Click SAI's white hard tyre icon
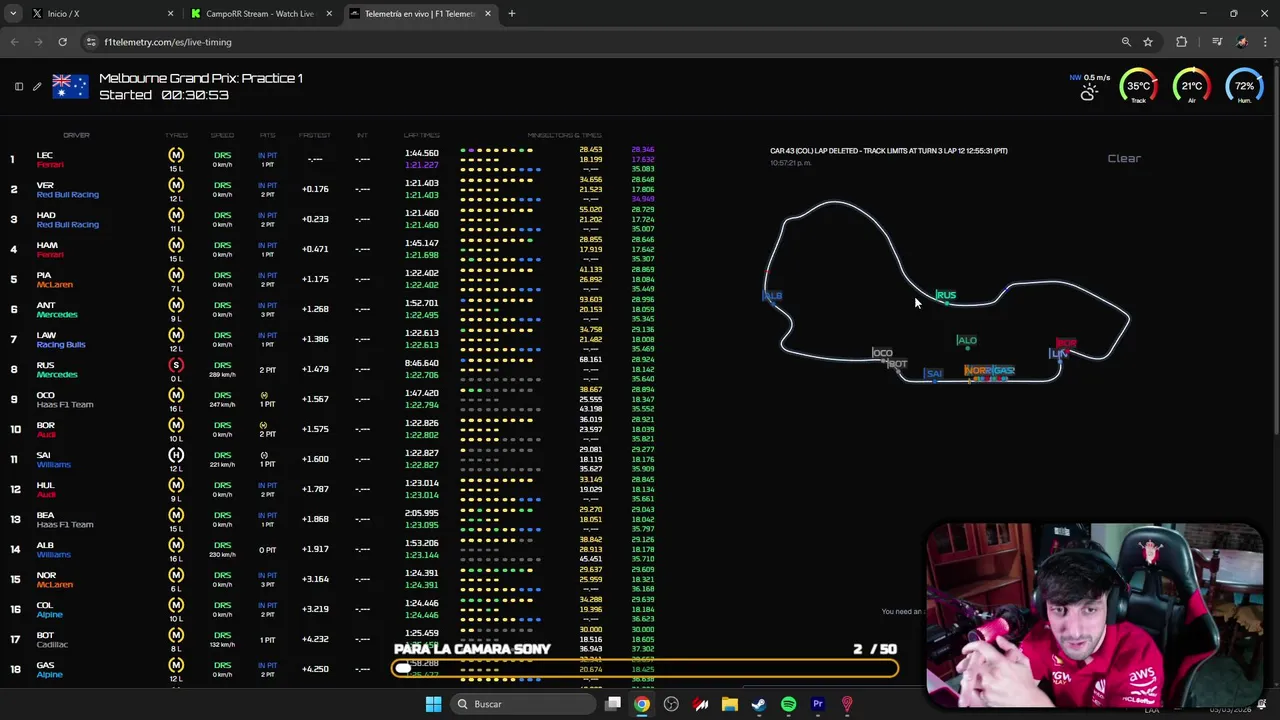The image size is (1280, 720). [176, 455]
